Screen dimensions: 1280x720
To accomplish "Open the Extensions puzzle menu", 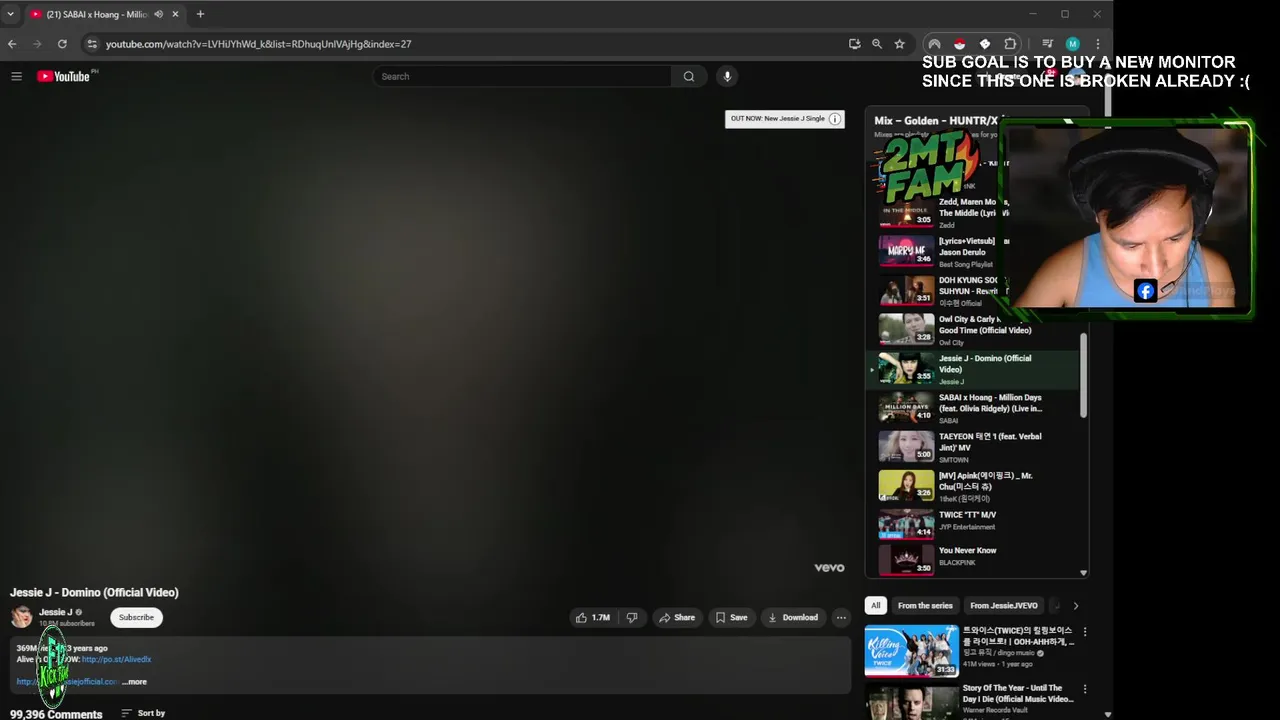I will pyautogui.click(x=1010, y=44).
